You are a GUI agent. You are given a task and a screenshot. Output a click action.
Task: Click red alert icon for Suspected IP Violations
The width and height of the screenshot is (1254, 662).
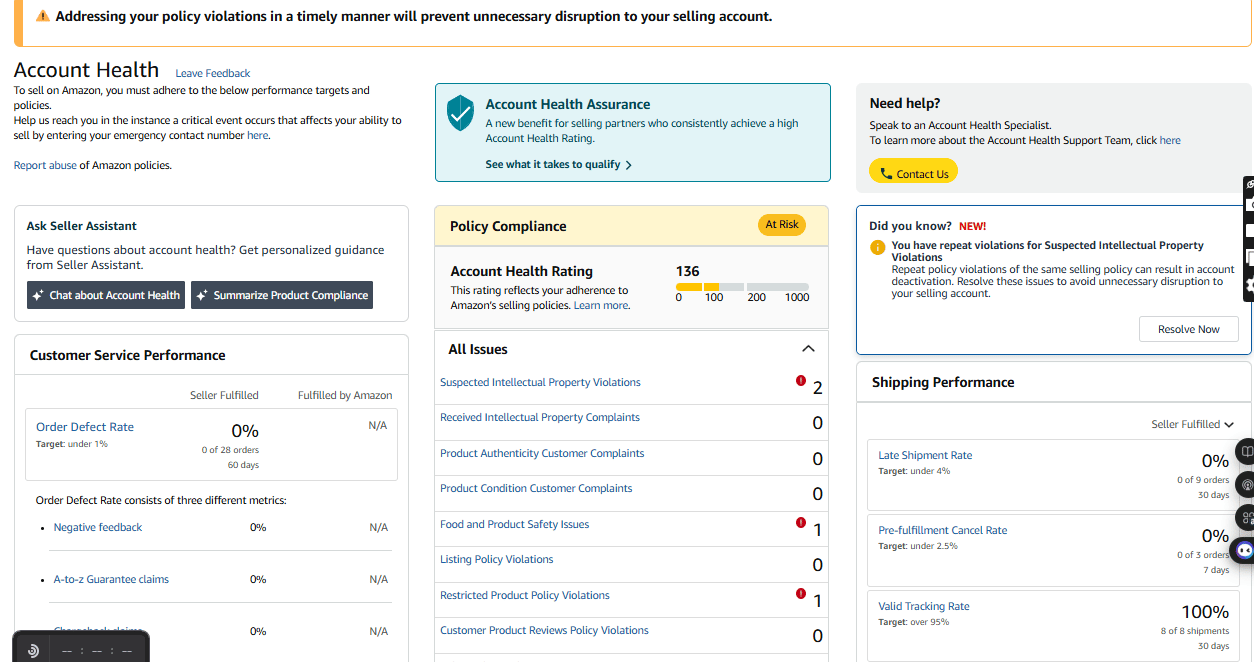(x=801, y=381)
